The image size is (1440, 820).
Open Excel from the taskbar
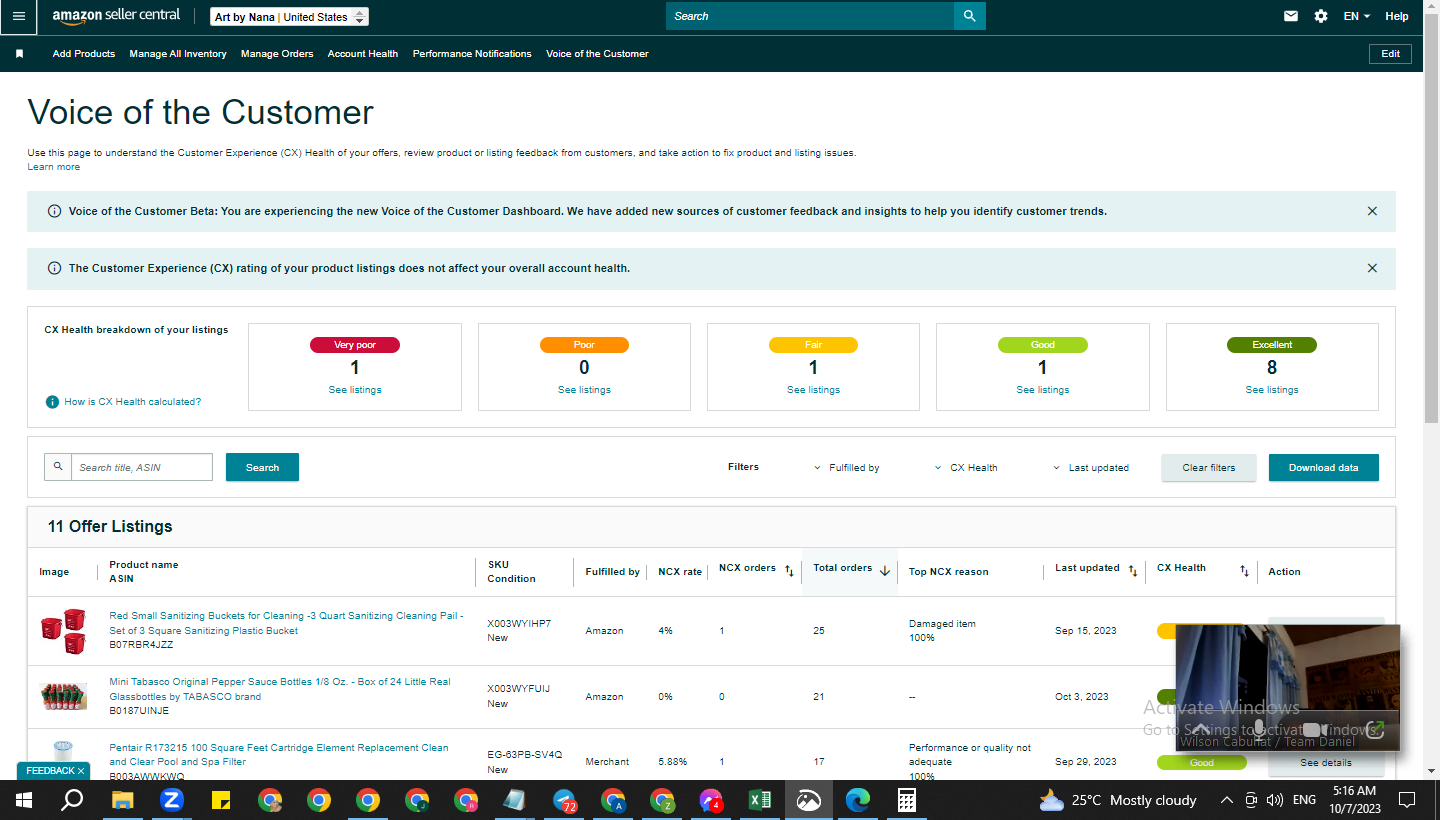(x=760, y=800)
